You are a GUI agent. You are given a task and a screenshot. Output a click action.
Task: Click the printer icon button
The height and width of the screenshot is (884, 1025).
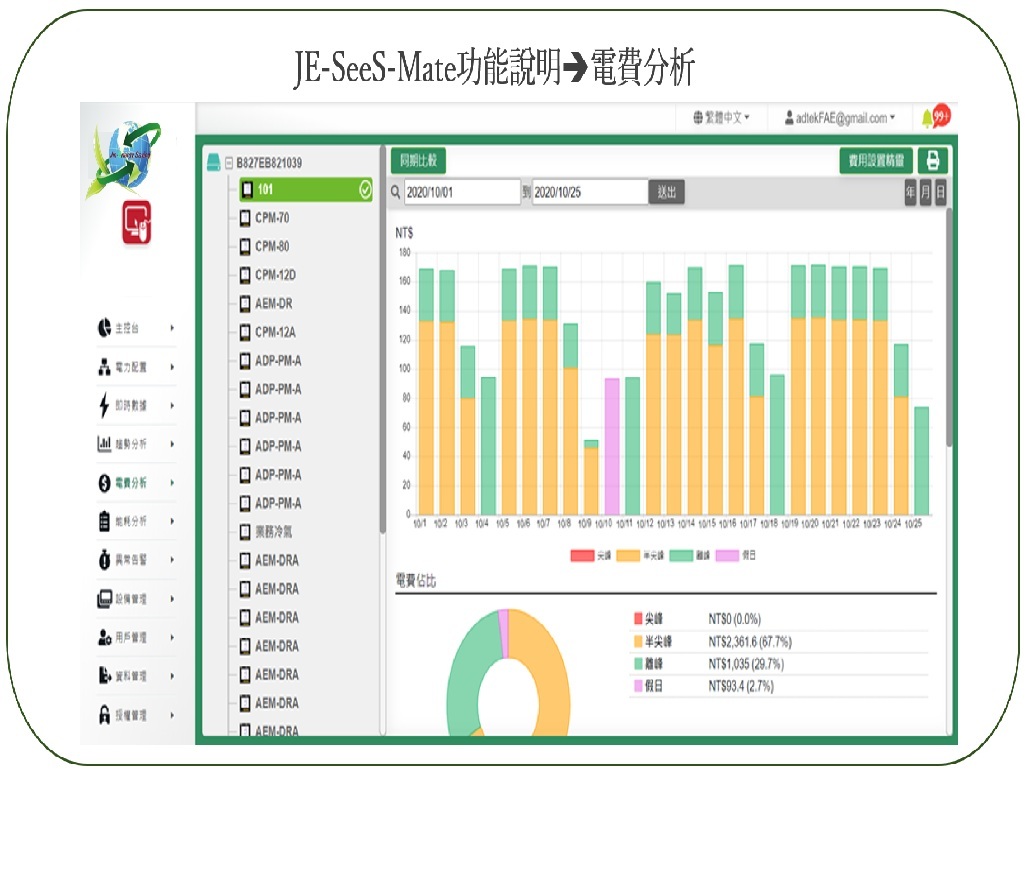(933, 161)
